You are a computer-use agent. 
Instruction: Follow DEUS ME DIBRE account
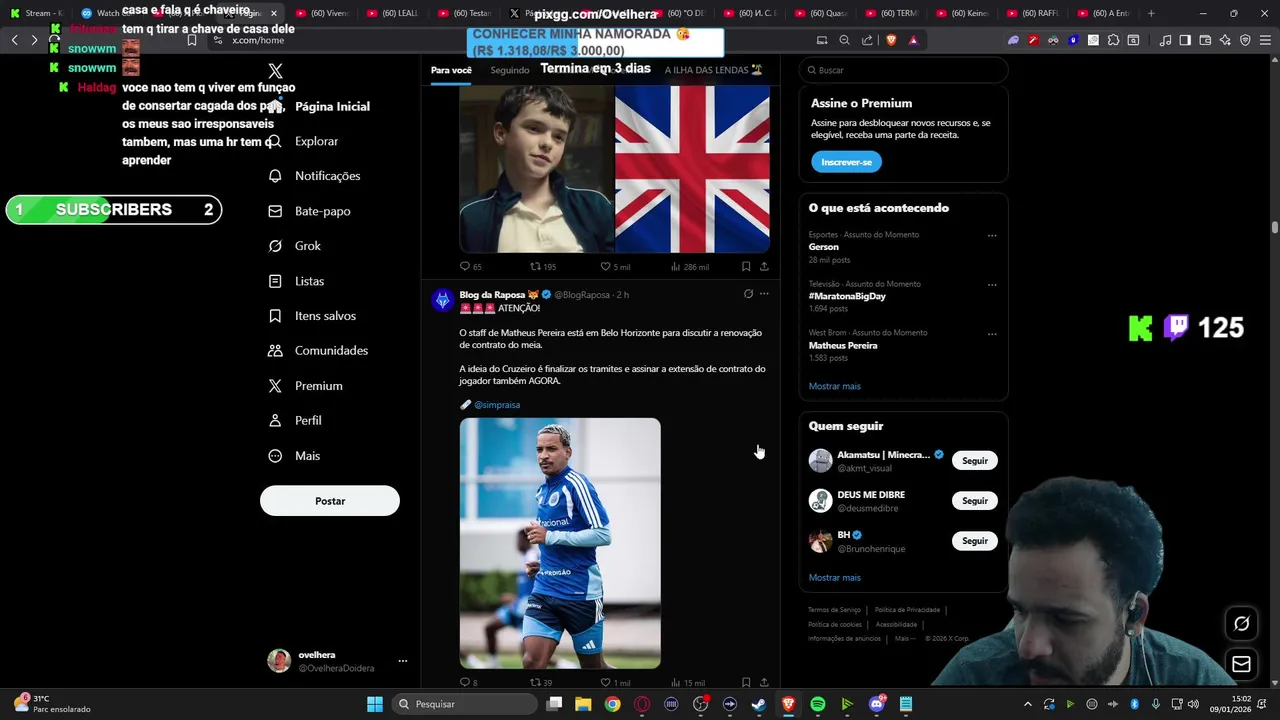[x=974, y=501]
